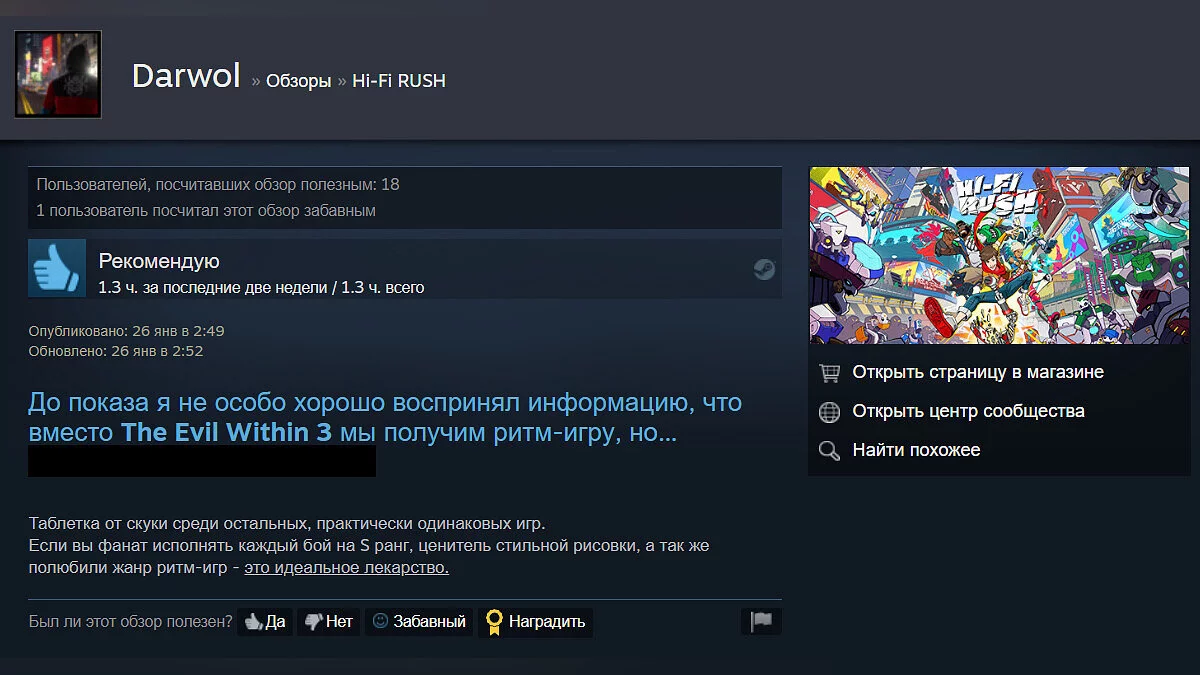Viewport: 1200px width, 675px height.
Task: Vote Да on review helpfulness
Action: click(x=265, y=622)
